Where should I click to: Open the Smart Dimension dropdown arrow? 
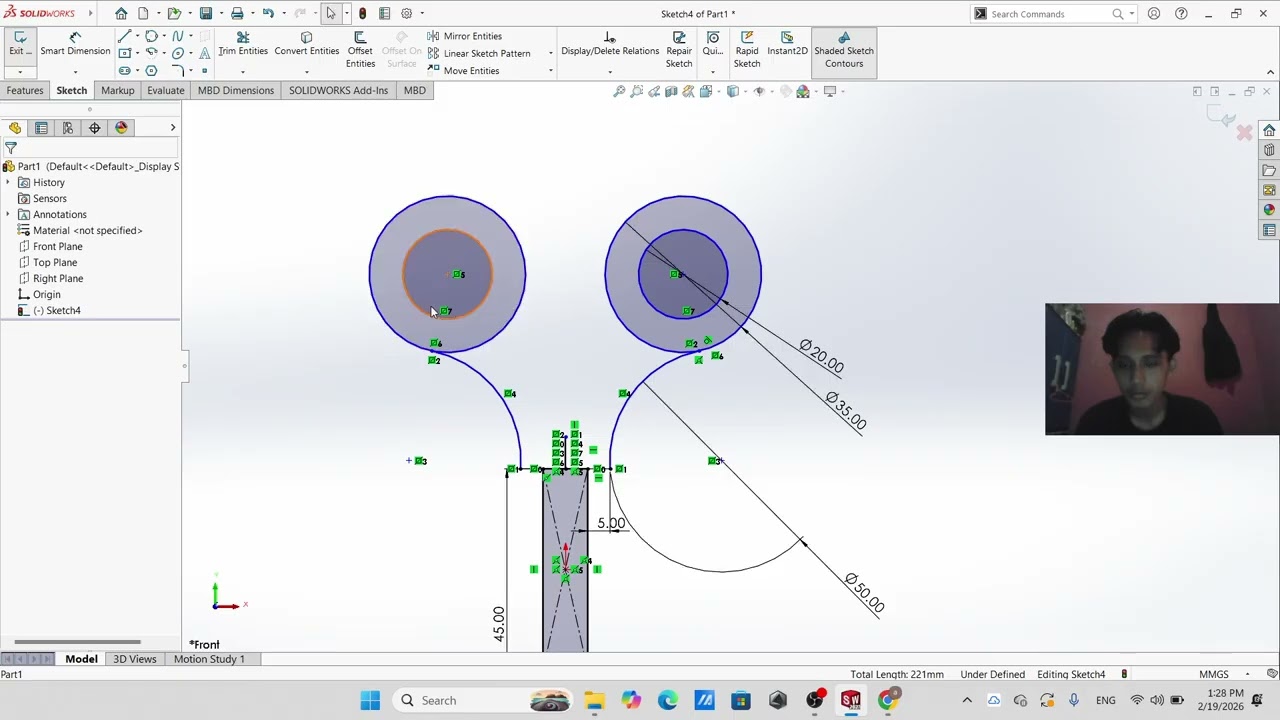(x=75, y=72)
